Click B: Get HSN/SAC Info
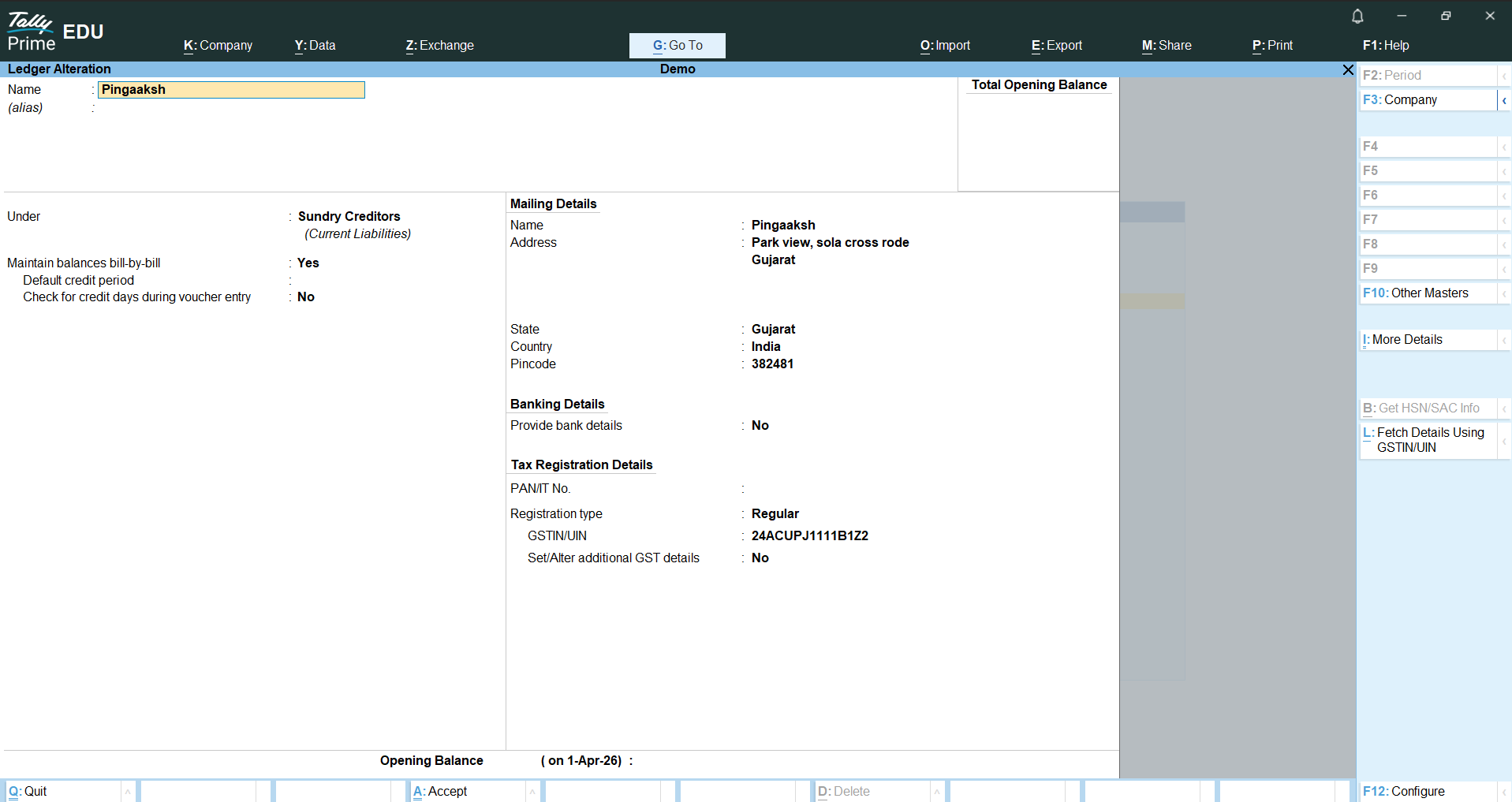This screenshot has width=1512, height=802. coord(1428,408)
